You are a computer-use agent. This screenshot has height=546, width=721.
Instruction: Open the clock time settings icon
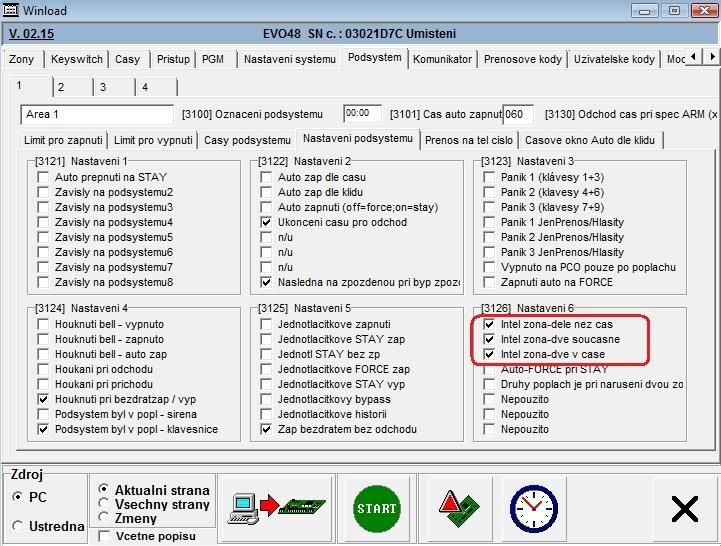click(x=533, y=508)
